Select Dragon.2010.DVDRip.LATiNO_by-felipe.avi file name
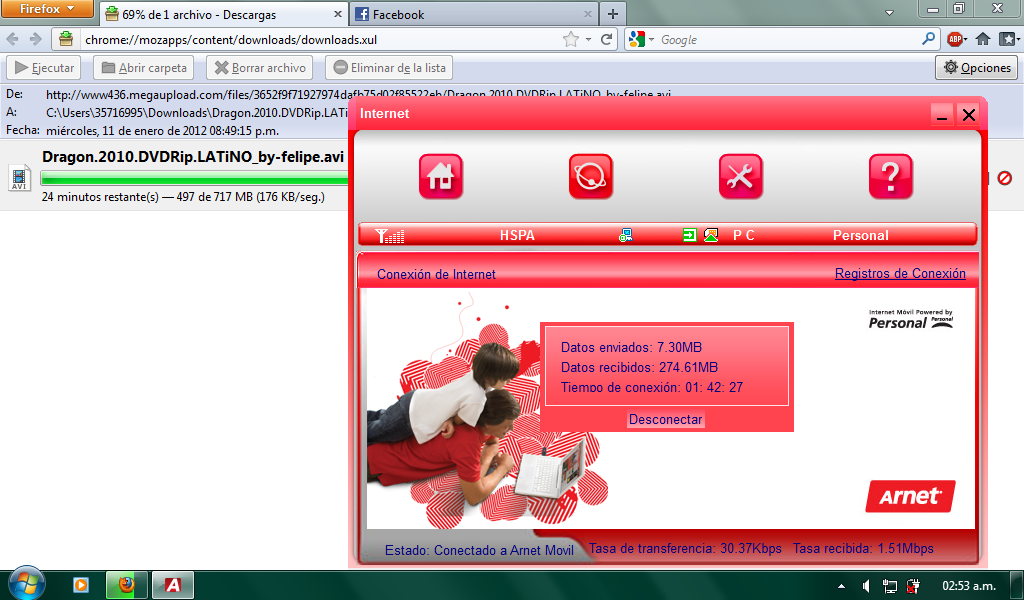The image size is (1024, 600). tap(193, 157)
